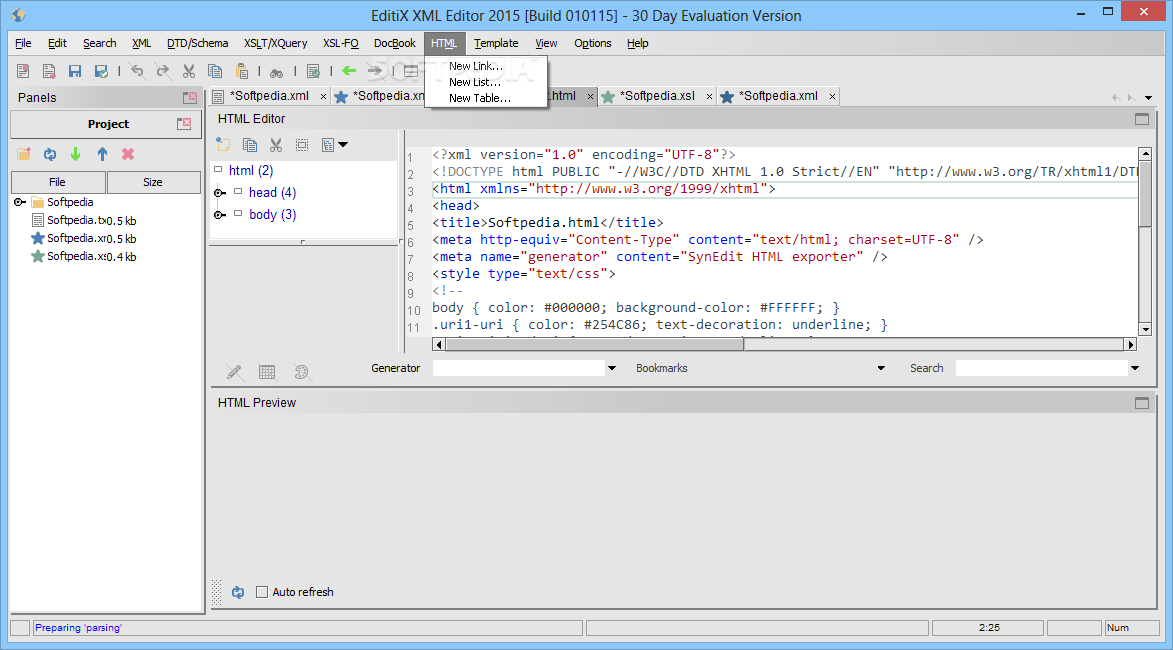The width and height of the screenshot is (1173, 650).
Task: Click the green down arrow in Project panel
Action: point(76,154)
